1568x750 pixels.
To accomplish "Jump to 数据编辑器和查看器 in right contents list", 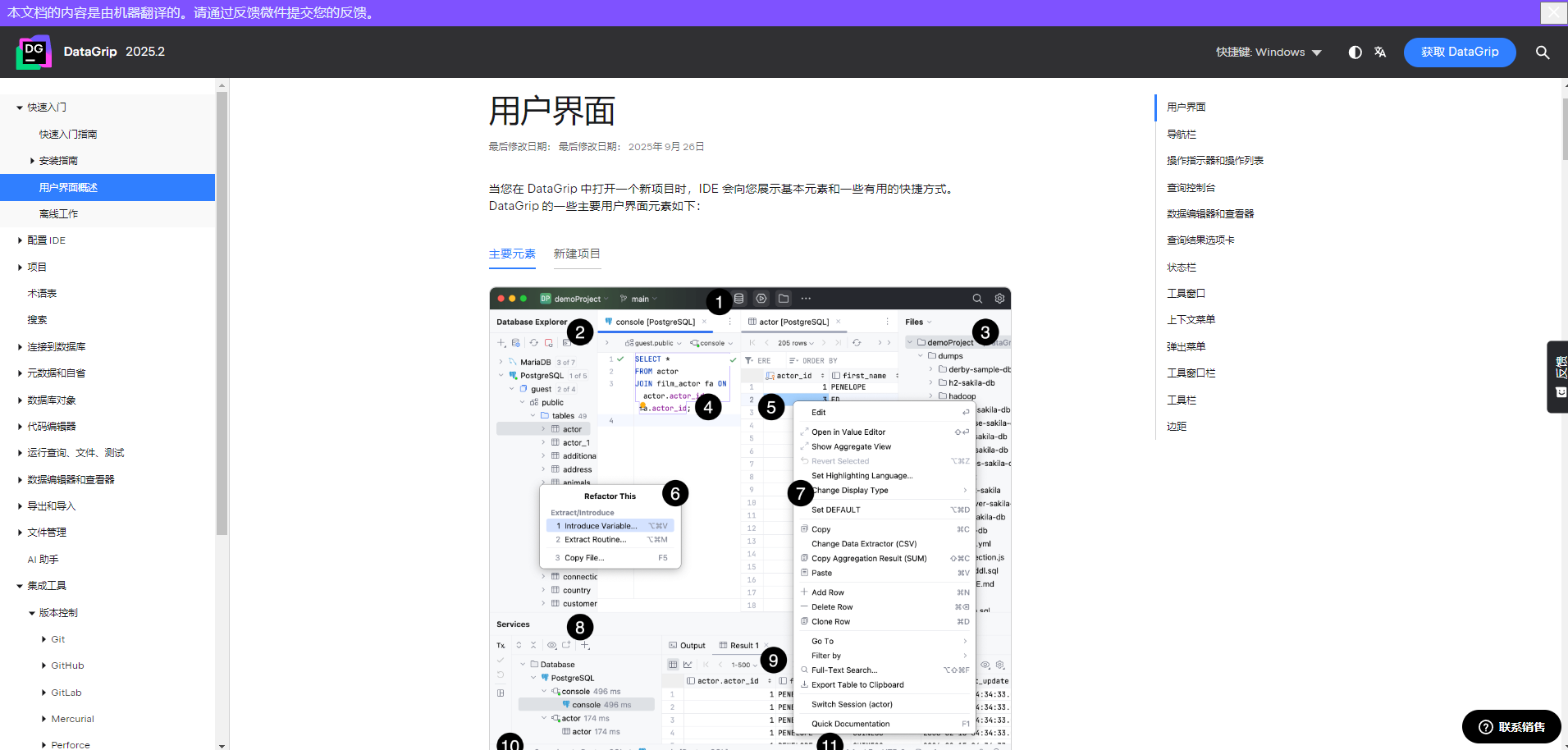I will (x=1210, y=214).
